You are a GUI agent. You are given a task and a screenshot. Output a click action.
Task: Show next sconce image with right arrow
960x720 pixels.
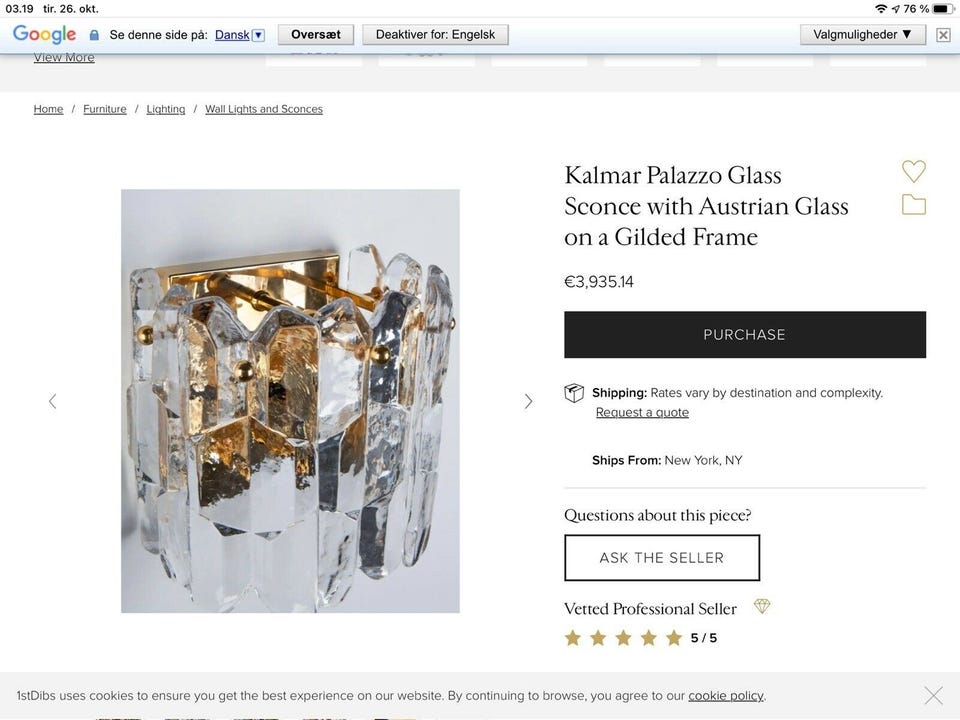[528, 401]
